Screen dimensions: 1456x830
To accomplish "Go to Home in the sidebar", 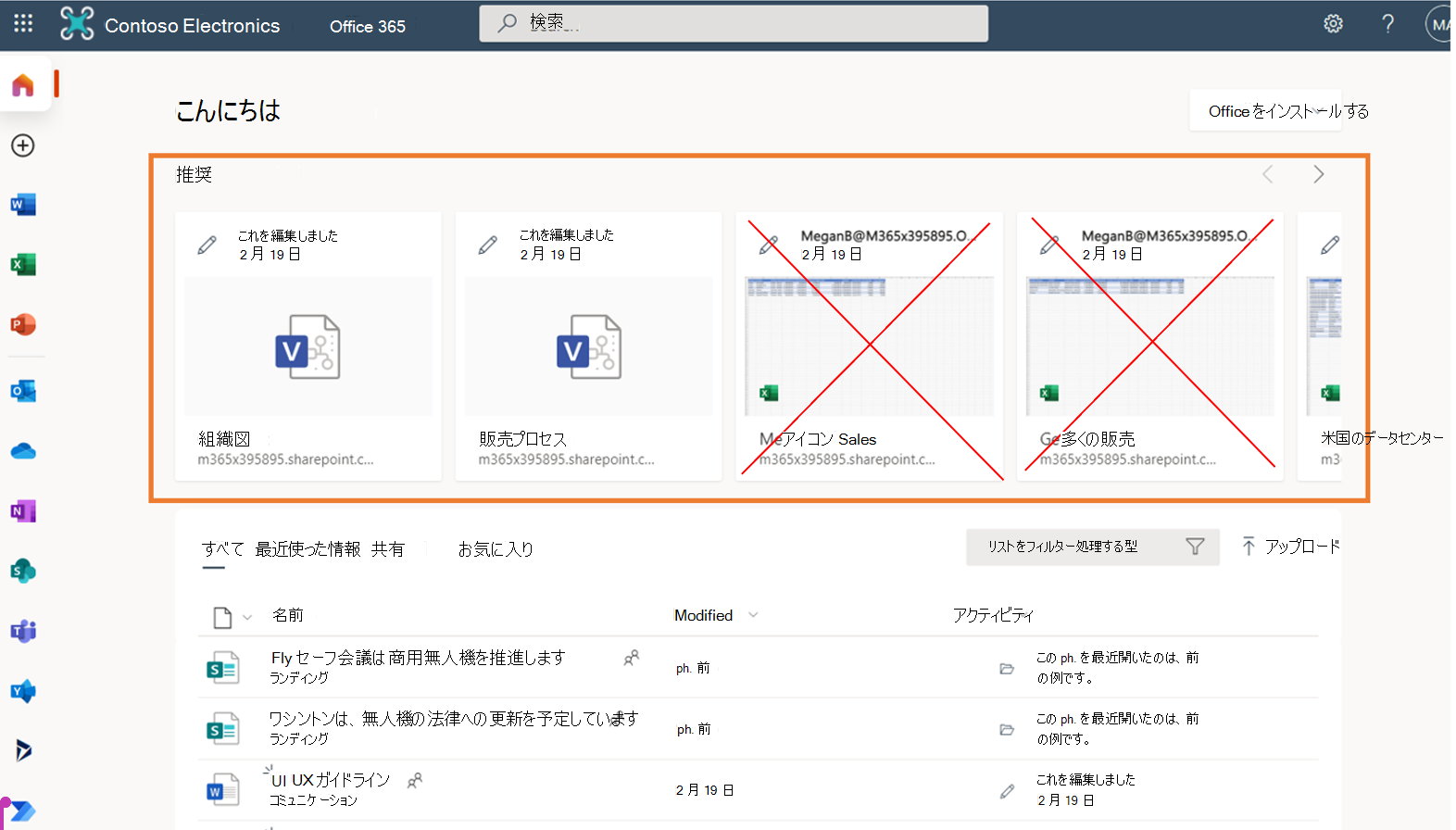I will [23, 85].
